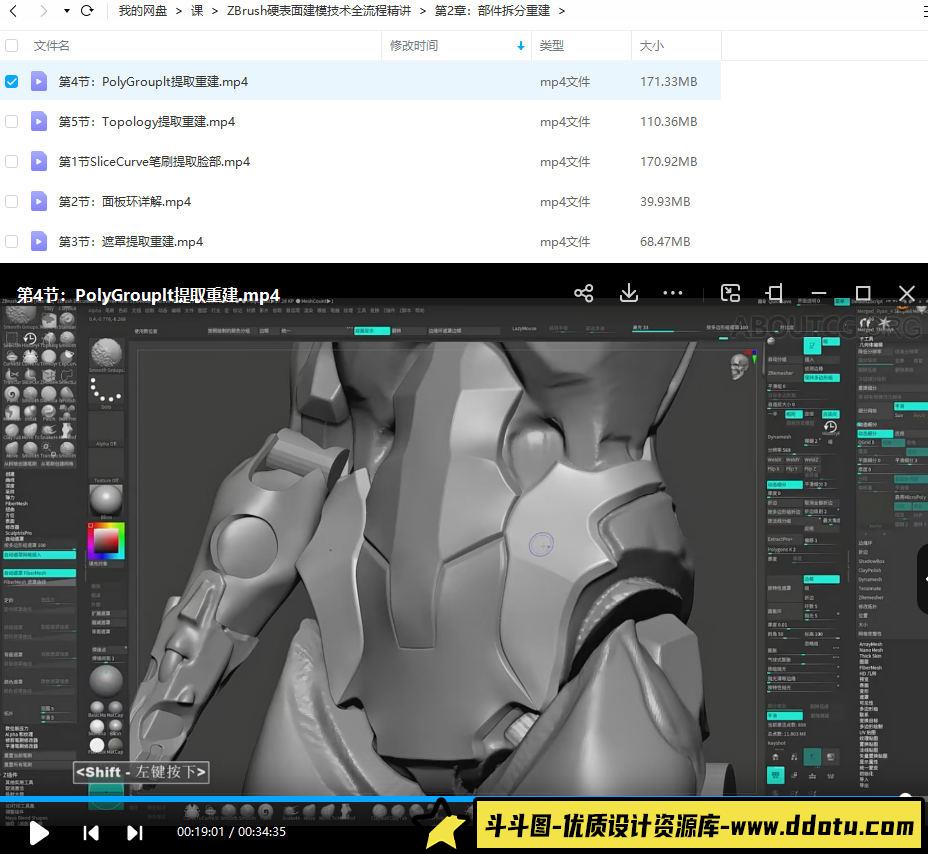Expand the side panel handle on right edge
This screenshot has width=928, height=854.
click(923, 579)
